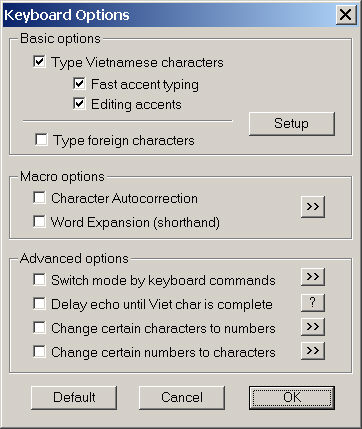Click the Default button

click(x=74, y=398)
